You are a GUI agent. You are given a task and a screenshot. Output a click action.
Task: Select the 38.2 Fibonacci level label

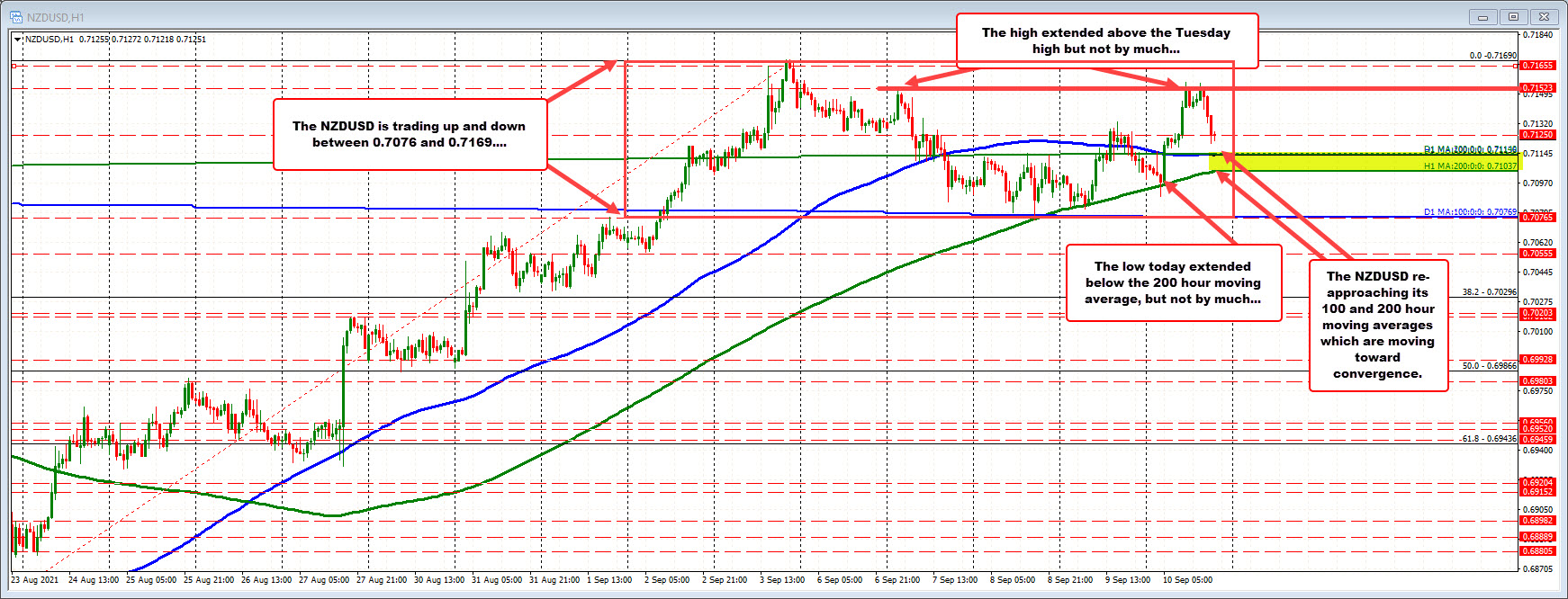click(1489, 292)
